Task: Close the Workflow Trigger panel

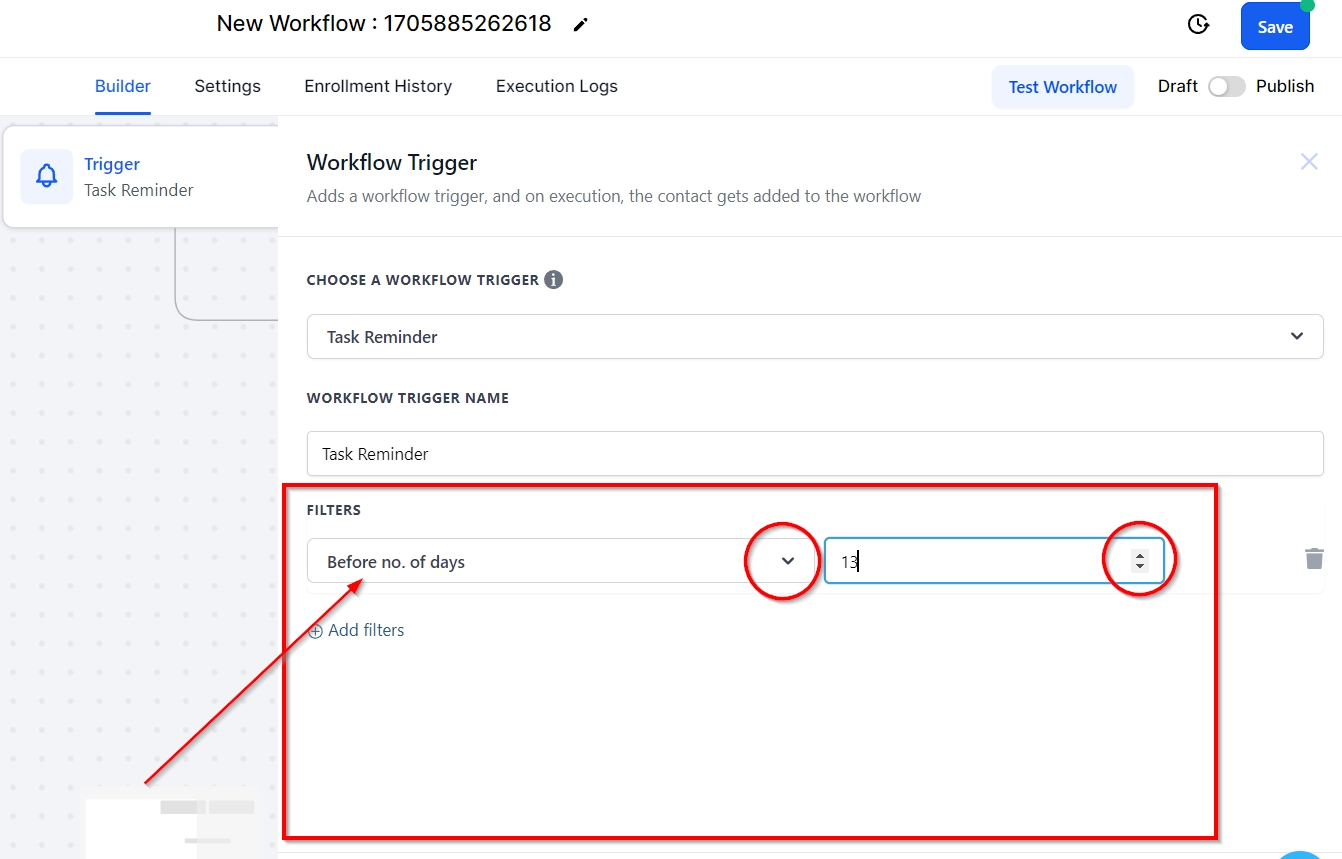Action: tap(1309, 162)
